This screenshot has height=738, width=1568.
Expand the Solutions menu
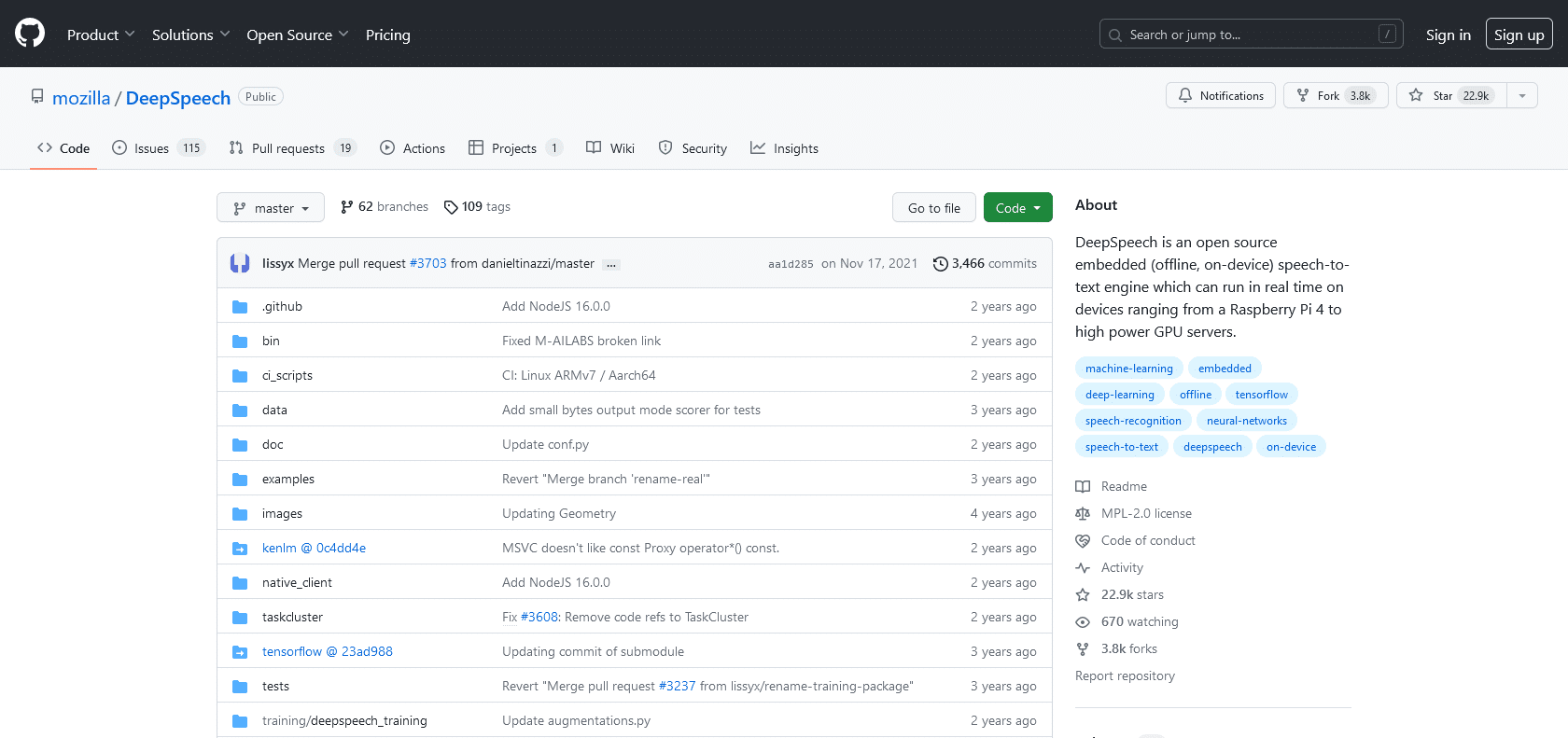click(190, 35)
